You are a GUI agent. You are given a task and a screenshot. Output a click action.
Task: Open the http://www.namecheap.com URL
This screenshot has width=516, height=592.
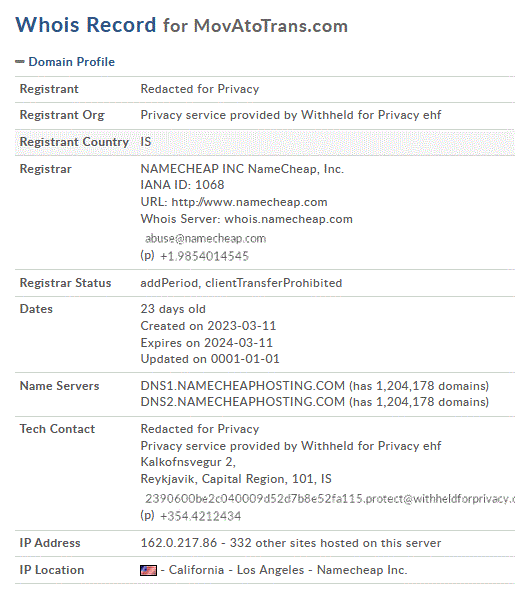point(249,202)
